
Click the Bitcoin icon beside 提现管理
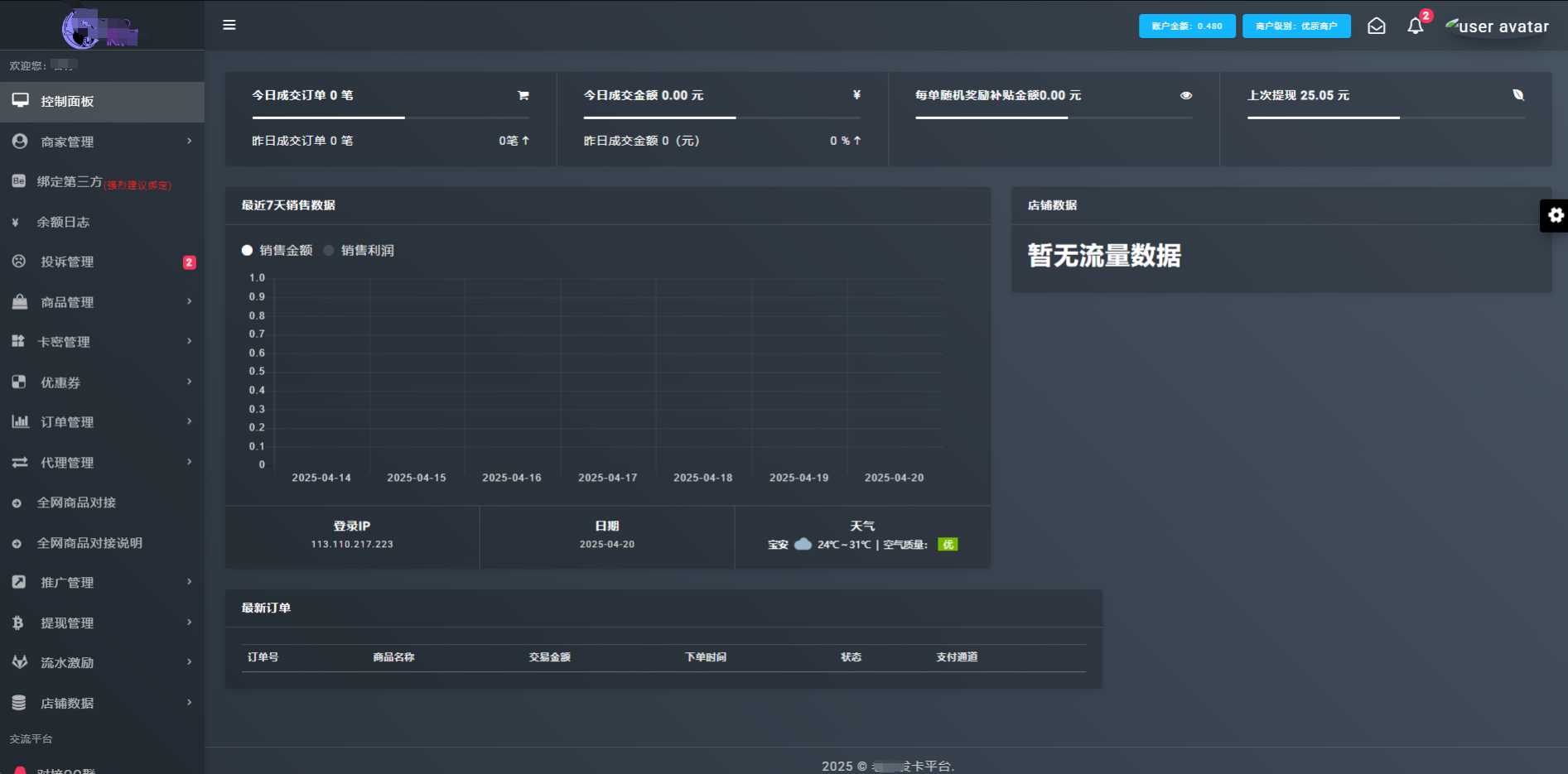[20, 623]
